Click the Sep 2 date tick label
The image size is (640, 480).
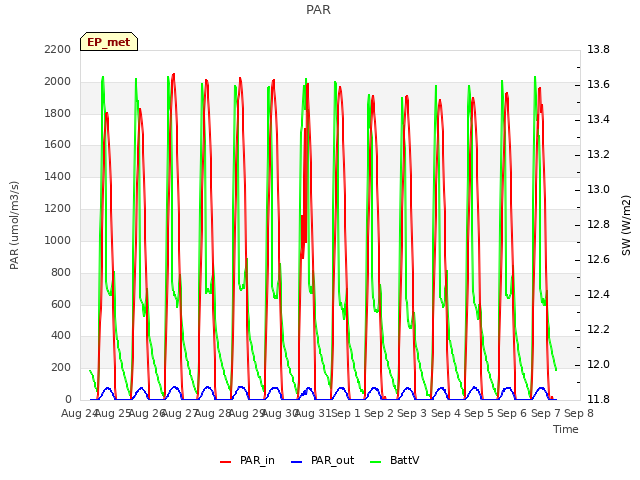pos(379,413)
